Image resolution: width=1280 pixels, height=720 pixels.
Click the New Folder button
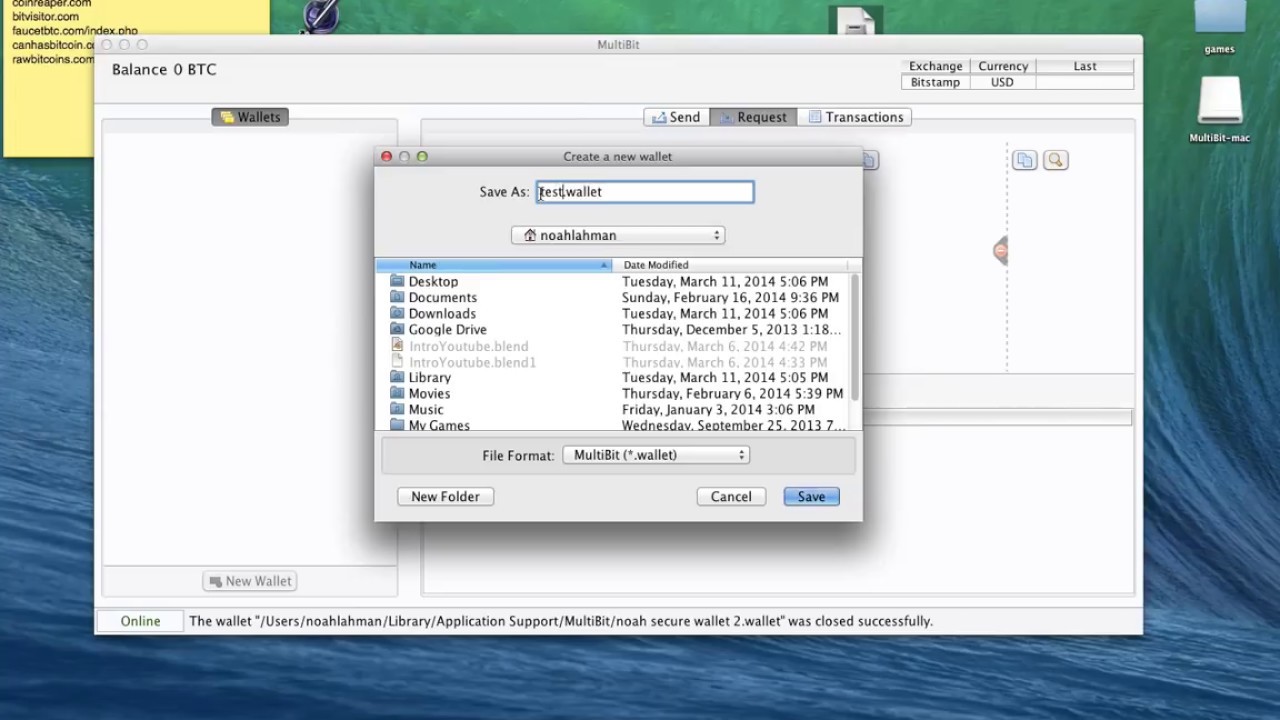[445, 496]
